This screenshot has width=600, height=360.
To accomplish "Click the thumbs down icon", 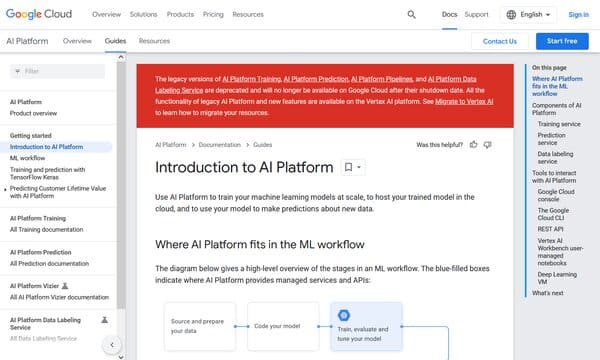I will (x=487, y=145).
